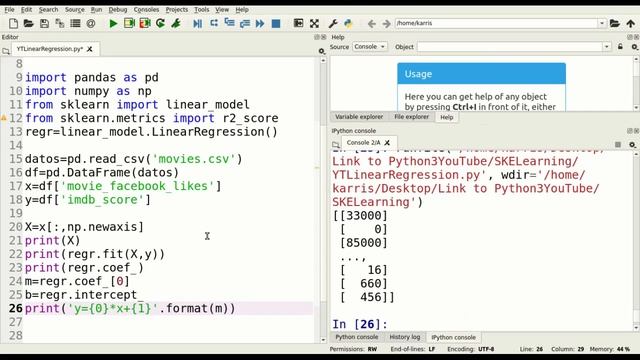Image resolution: width=640 pixels, height=360 pixels.
Task: Run the file with green play button
Action: [x=113, y=24]
